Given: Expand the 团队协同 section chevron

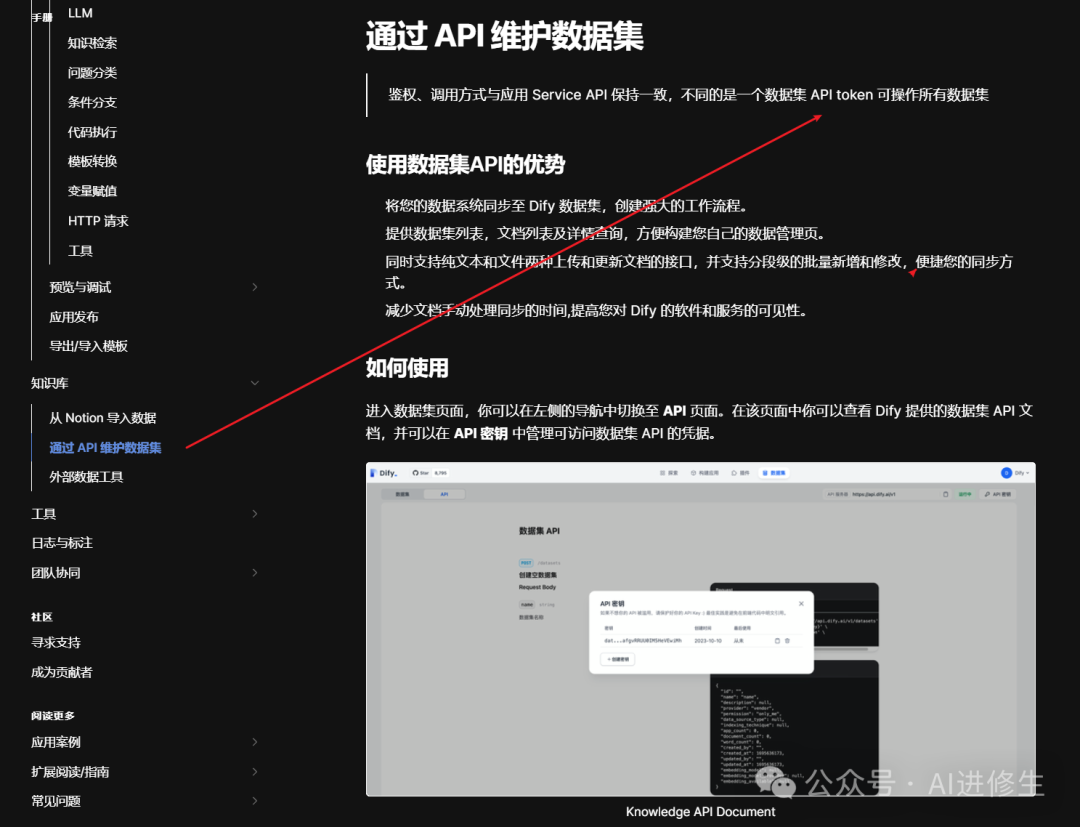Looking at the screenshot, I should coord(255,573).
